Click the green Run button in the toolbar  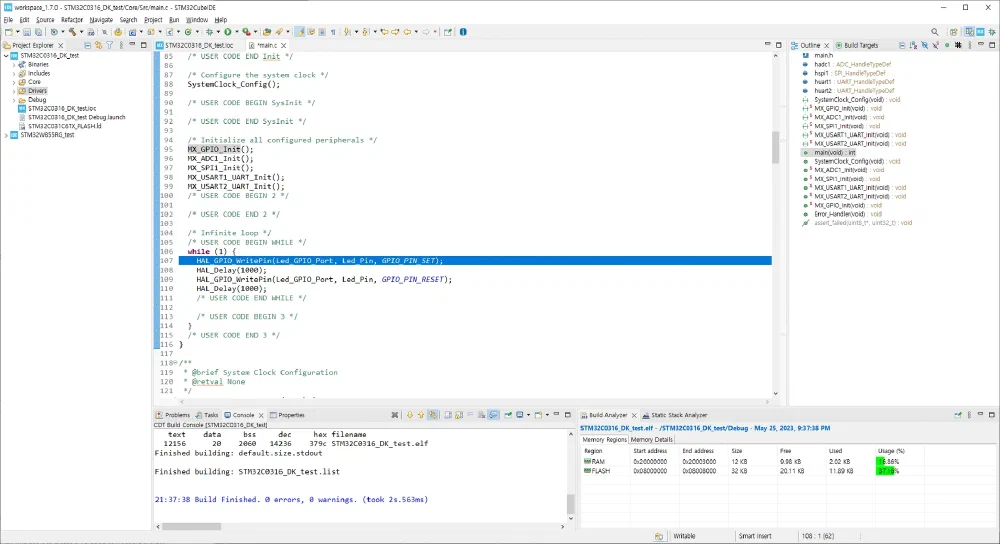pyautogui.click(x=228, y=32)
